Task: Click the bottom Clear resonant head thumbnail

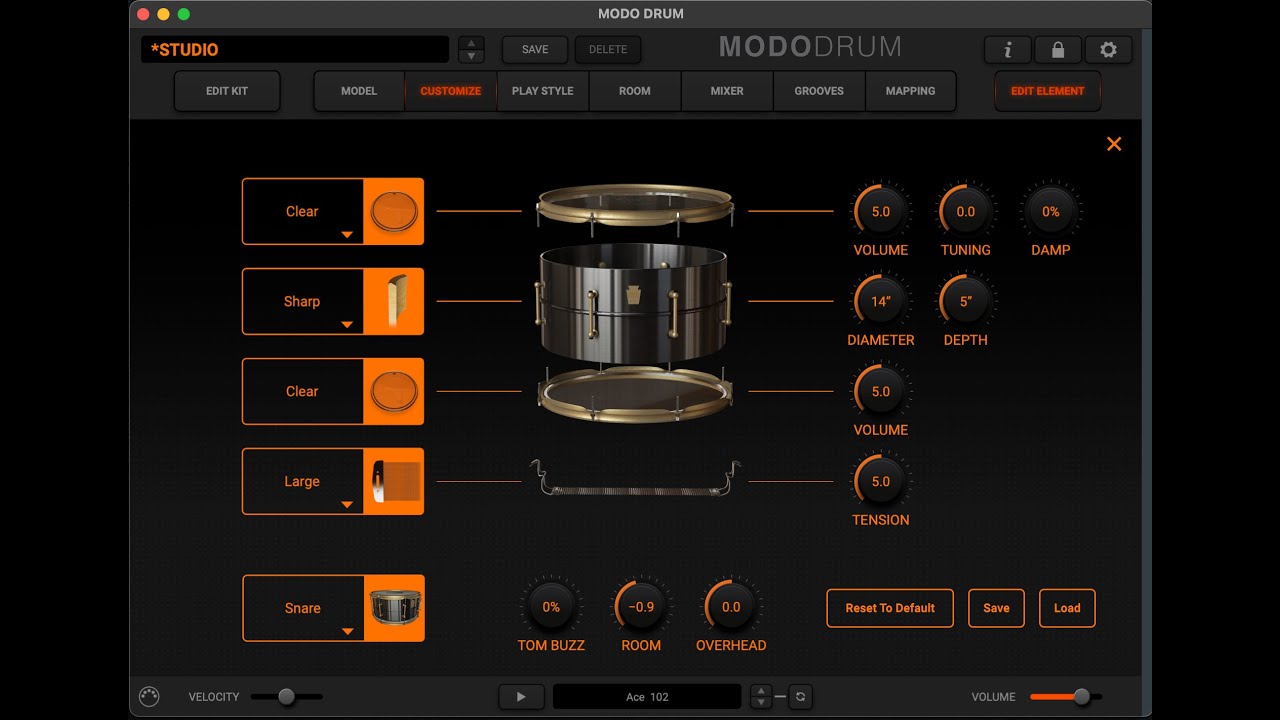Action: click(393, 391)
